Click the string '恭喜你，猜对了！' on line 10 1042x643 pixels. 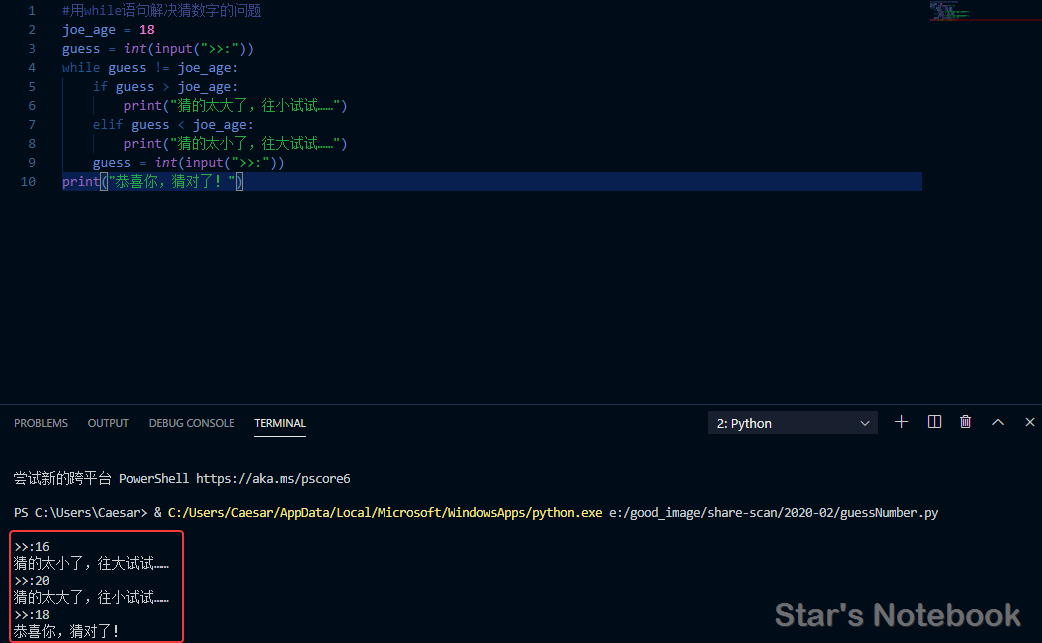click(171, 181)
